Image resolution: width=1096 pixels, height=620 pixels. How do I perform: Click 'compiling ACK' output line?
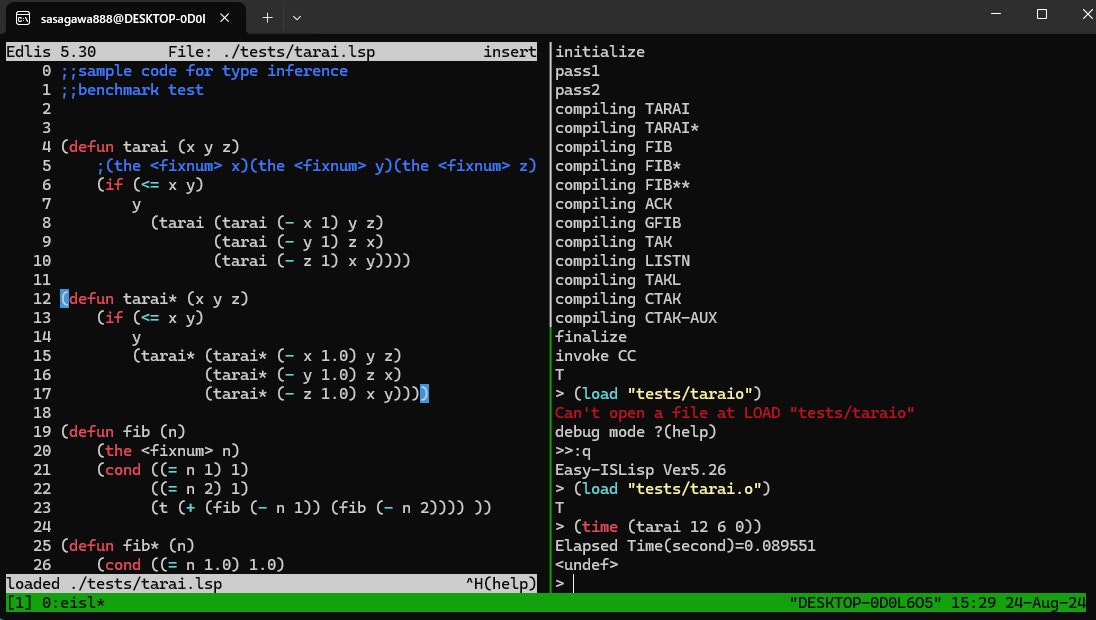614,203
